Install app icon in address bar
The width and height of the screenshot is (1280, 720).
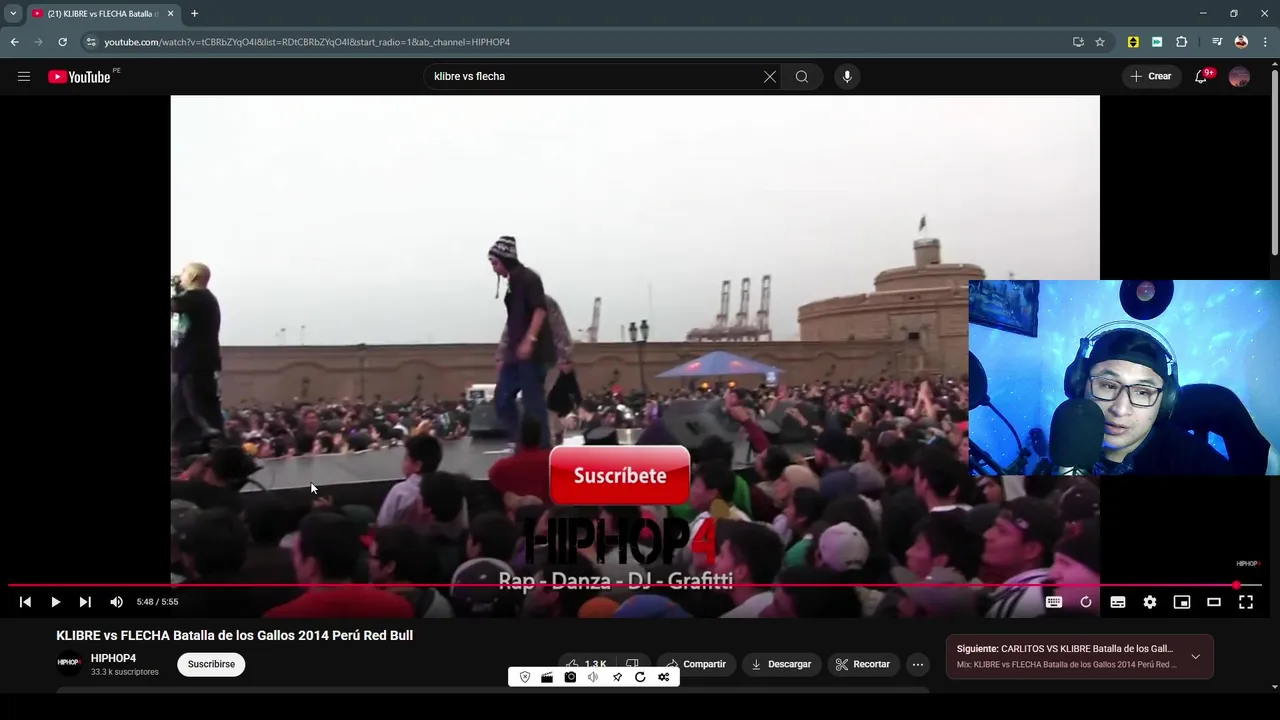(x=1078, y=42)
